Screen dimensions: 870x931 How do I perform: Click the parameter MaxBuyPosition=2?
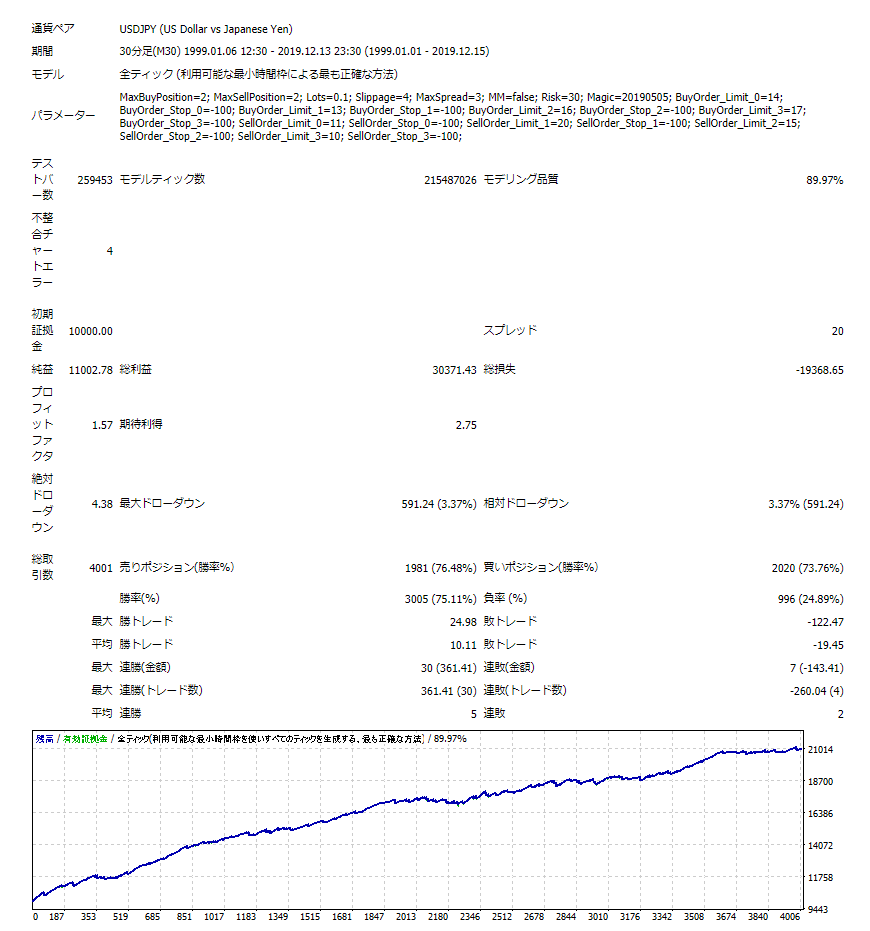click(x=164, y=97)
